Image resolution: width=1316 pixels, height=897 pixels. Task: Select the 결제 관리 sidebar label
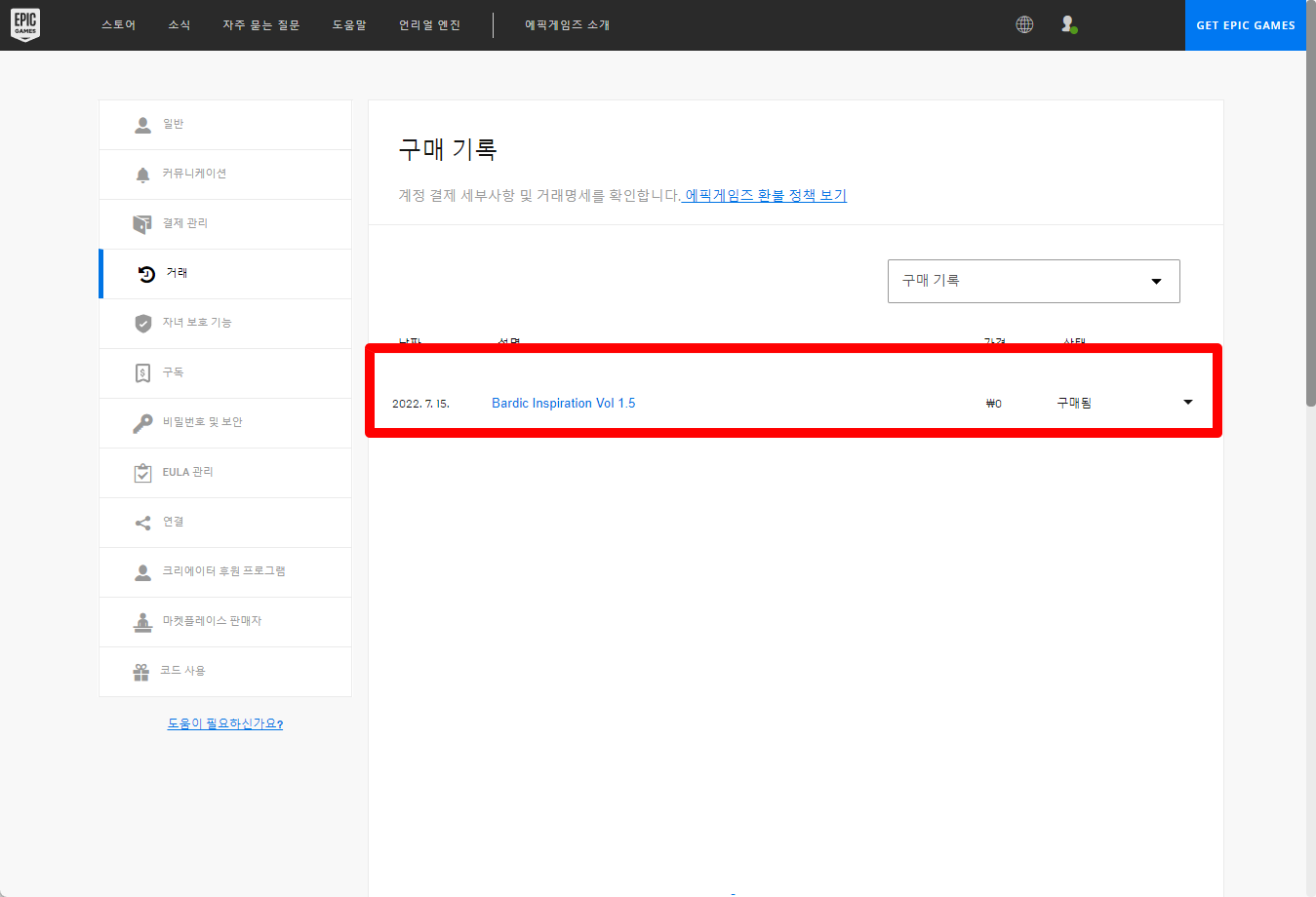point(185,223)
